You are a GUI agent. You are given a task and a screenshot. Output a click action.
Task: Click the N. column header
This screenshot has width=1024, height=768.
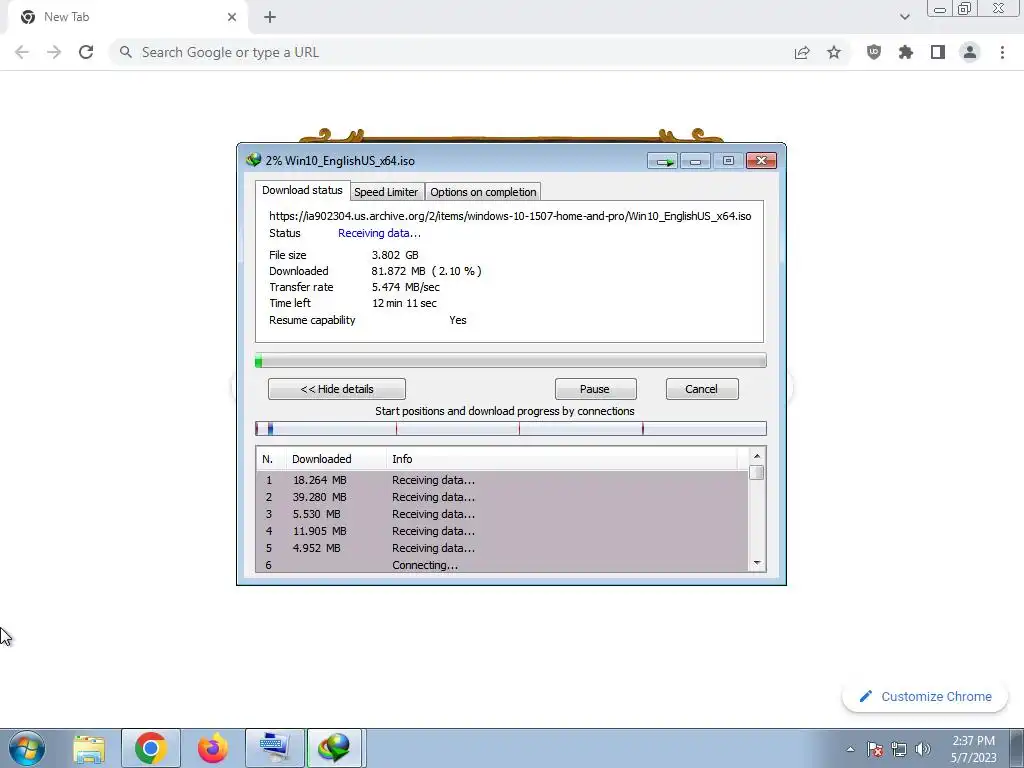coord(270,459)
